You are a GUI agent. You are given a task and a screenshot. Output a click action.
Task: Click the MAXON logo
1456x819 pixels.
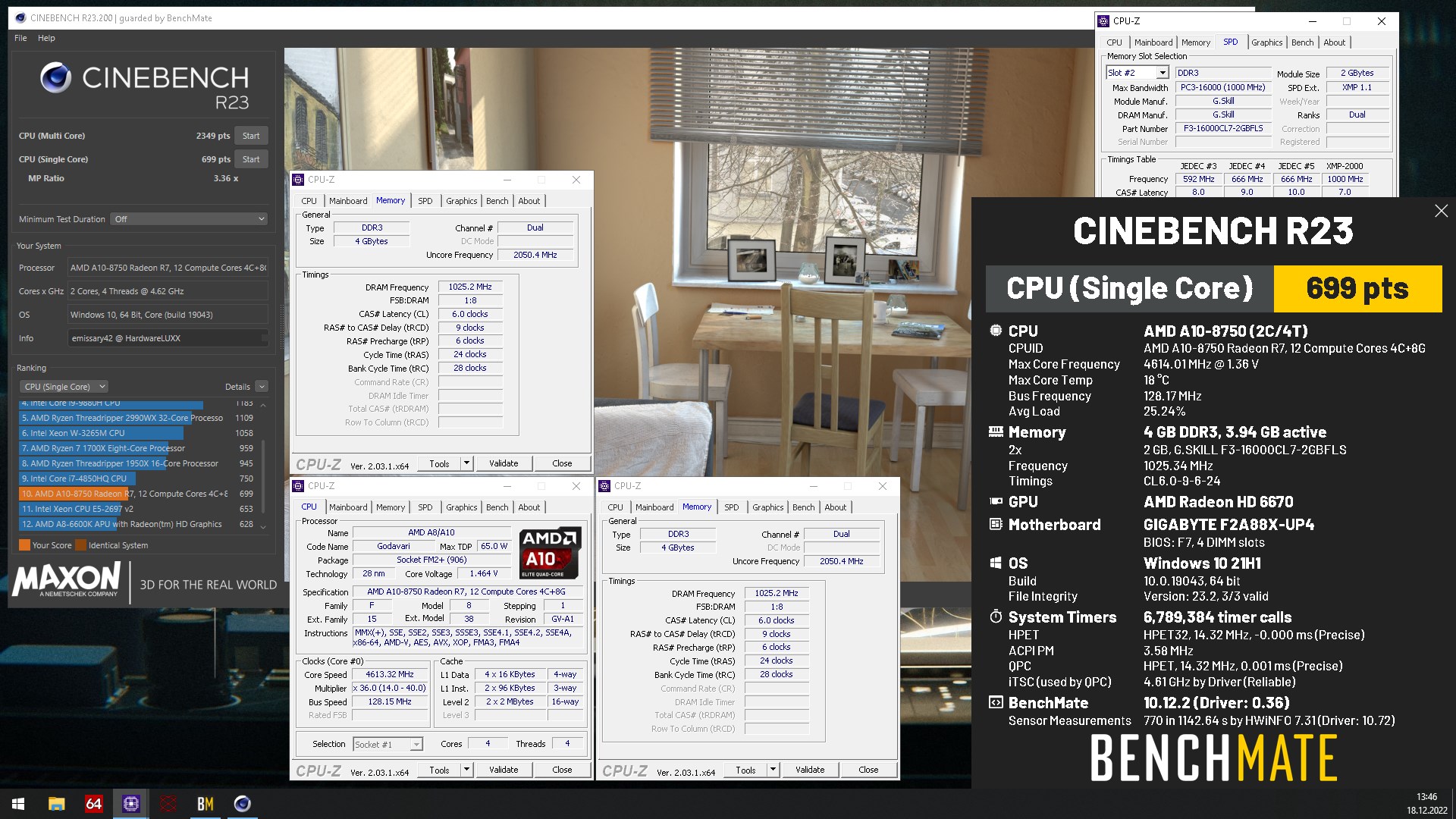point(67,580)
